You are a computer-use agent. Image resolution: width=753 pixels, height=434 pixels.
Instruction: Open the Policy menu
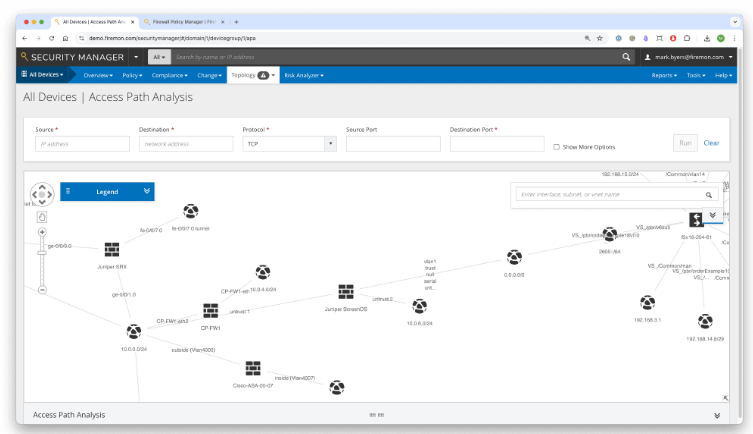point(132,75)
